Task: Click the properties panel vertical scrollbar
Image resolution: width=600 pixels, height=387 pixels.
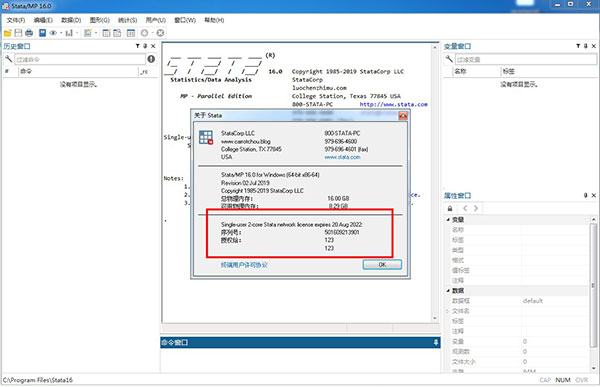Action: pyautogui.click(x=593, y=285)
